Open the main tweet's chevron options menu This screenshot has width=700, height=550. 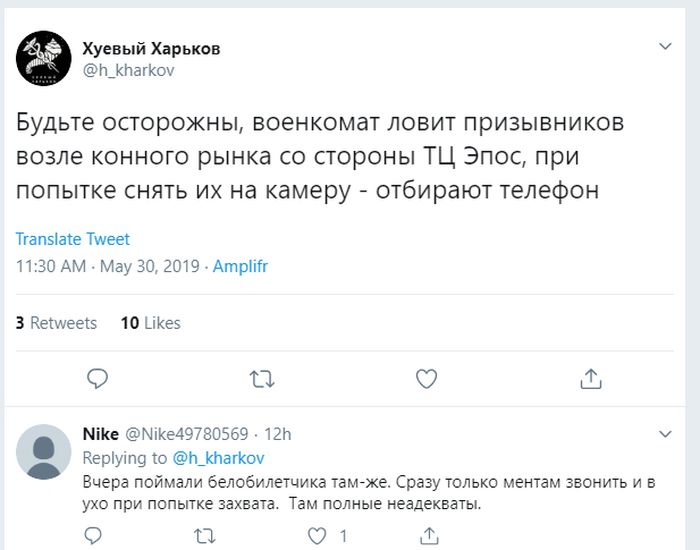[x=665, y=47]
